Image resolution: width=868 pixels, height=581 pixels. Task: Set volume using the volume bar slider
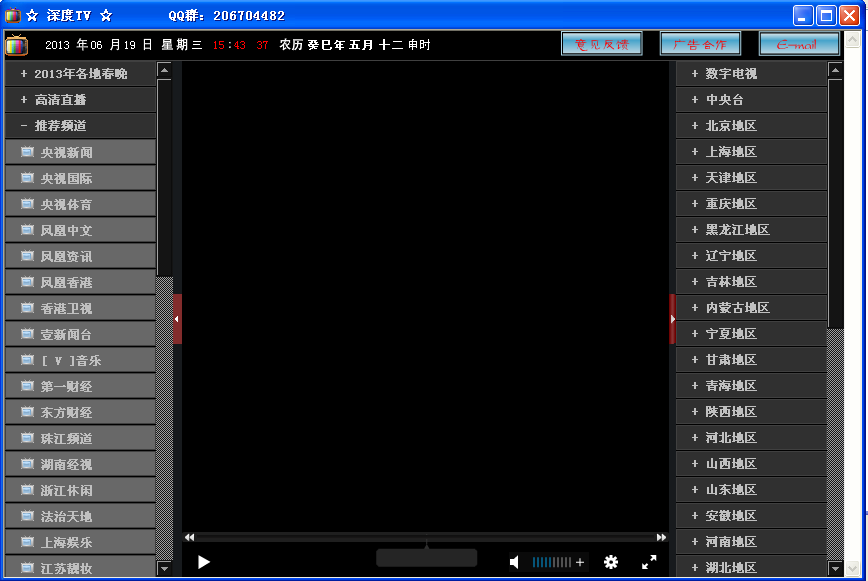[551, 562]
